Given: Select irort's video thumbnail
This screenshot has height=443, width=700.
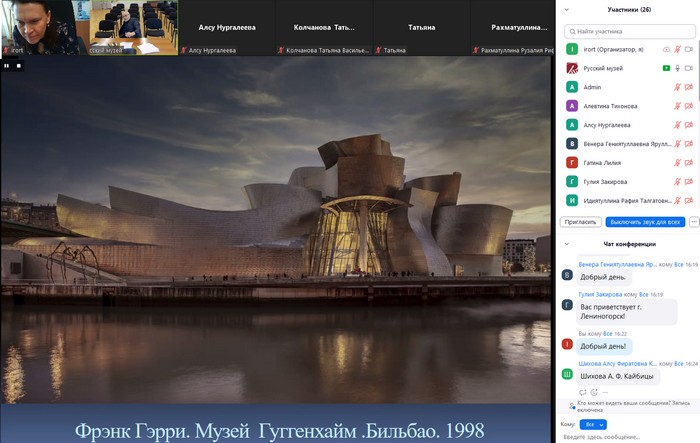Looking at the screenshot, I should click(45, 28).
